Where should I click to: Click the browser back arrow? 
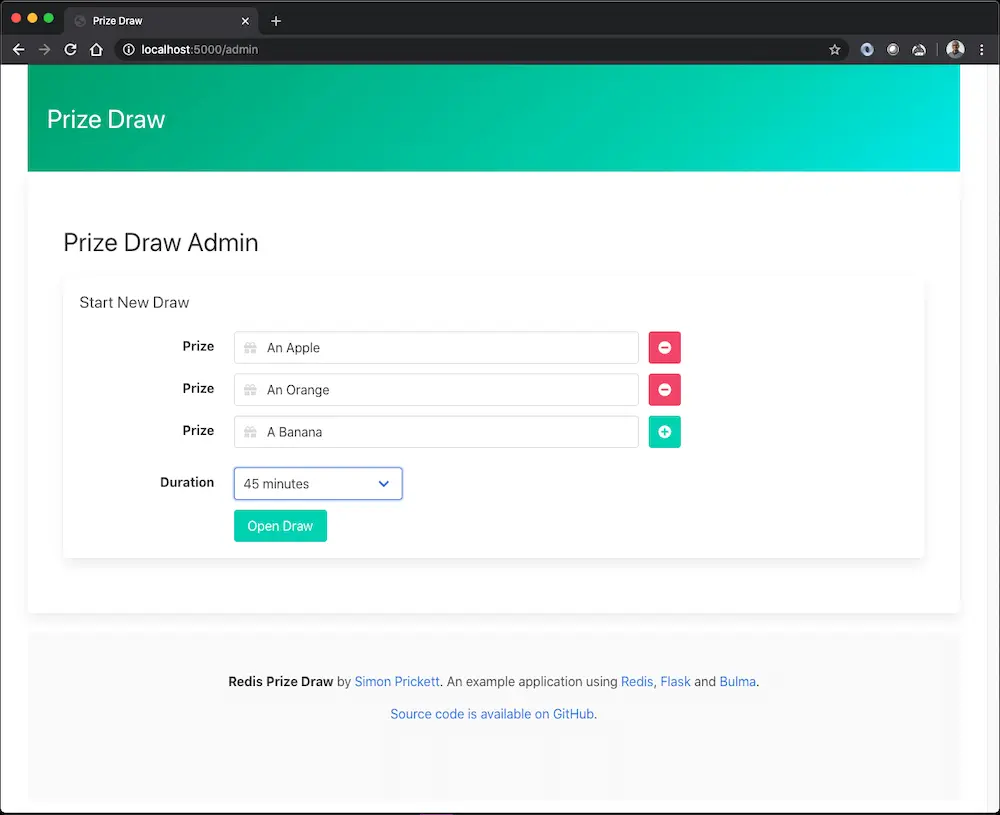coord(18,49)
